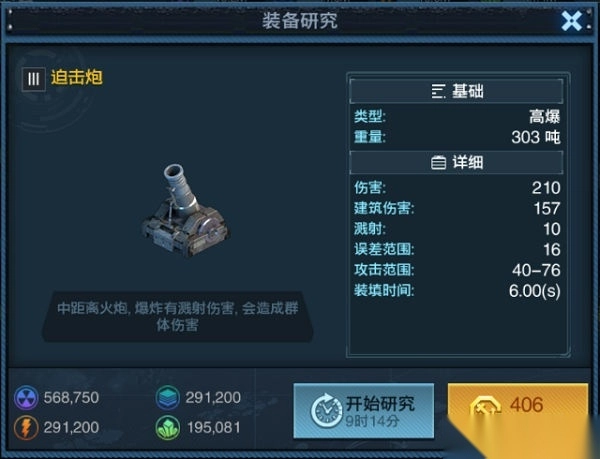600x459 pixels.
Task: Select the 详细 section header
Action: [x=456, y=163]
